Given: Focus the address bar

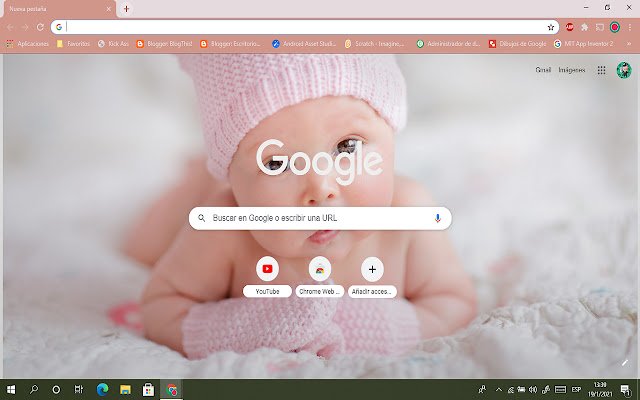Looking at the screenshot, I should [306, 27].
